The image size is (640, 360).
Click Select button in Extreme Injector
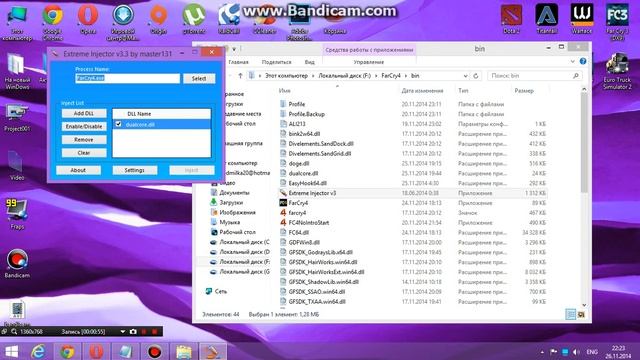pyautogui.click(x=199, y=78)
